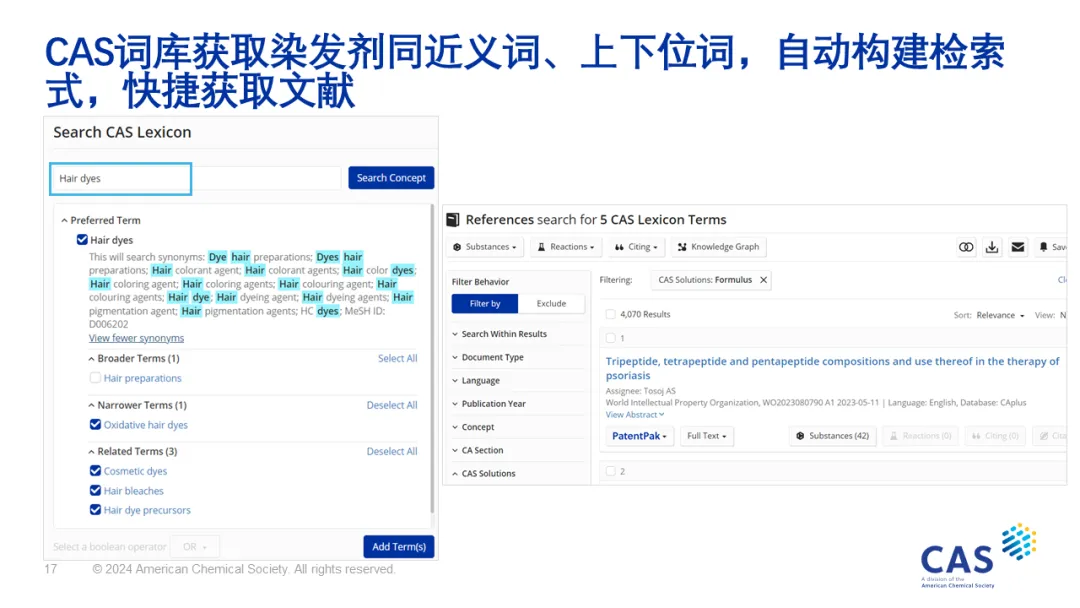Open the OR boolean operator dropdown
This screenshot has height=608, width=1080.
coord(195,547)
